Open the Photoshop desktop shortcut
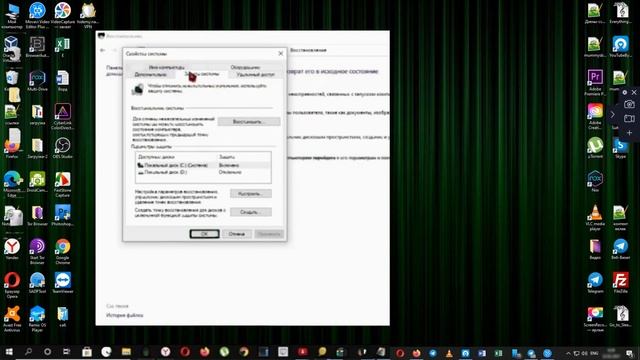The image size is (640, 360). pos(62,216)
